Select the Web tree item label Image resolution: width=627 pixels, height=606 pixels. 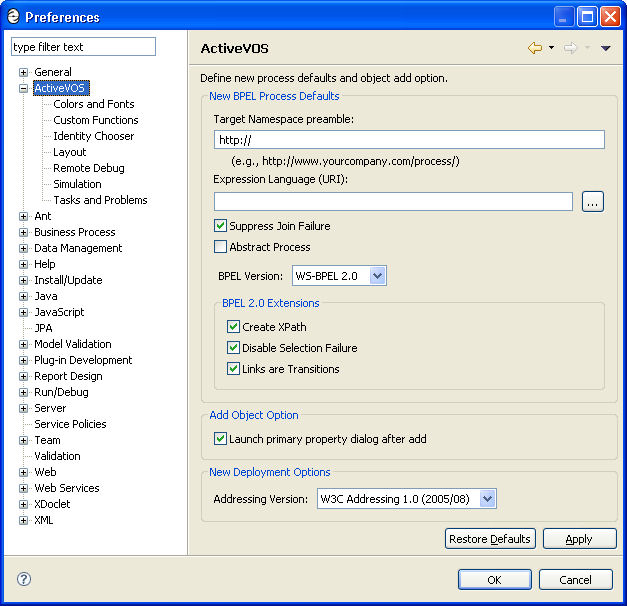[x=45, y=472]
